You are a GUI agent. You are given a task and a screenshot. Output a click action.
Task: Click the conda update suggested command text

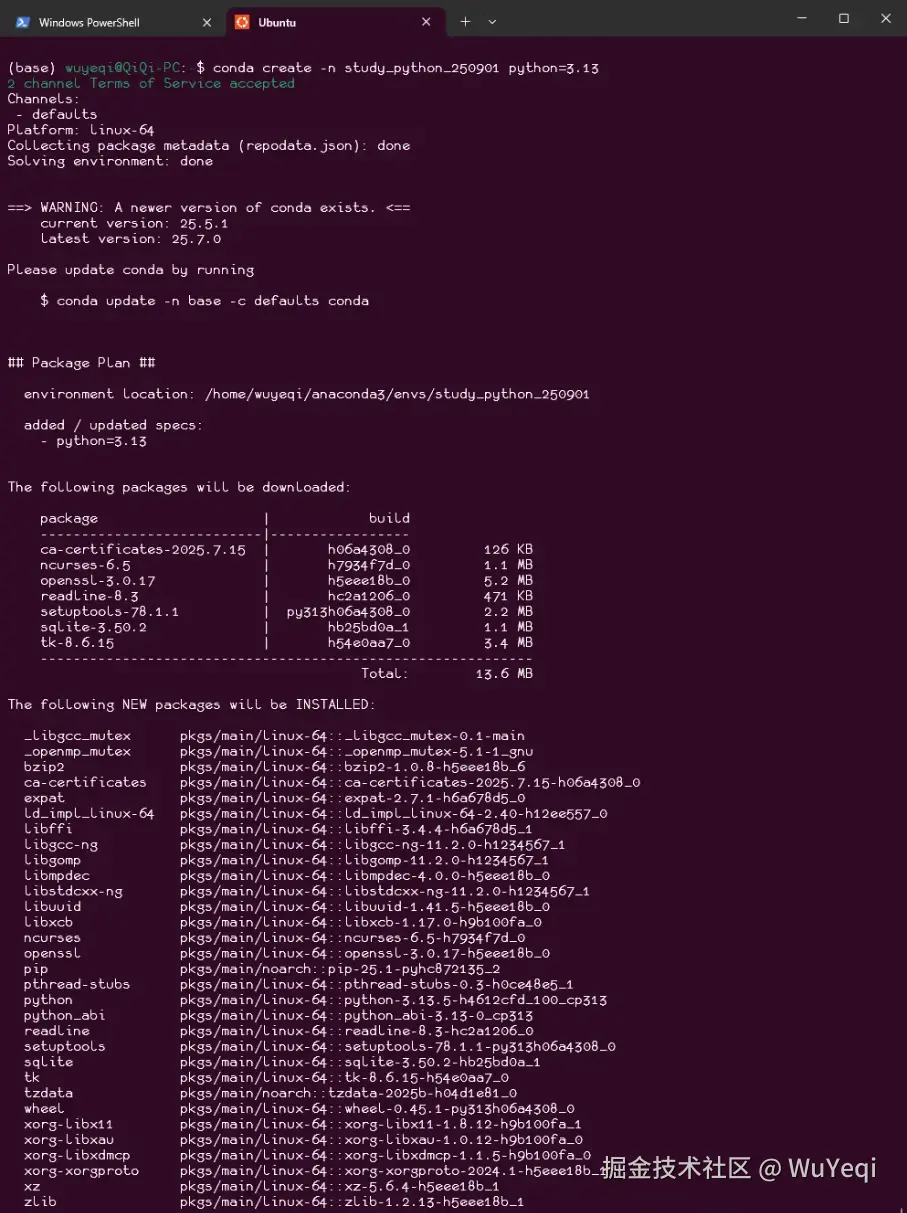click(x=212, y=301)
